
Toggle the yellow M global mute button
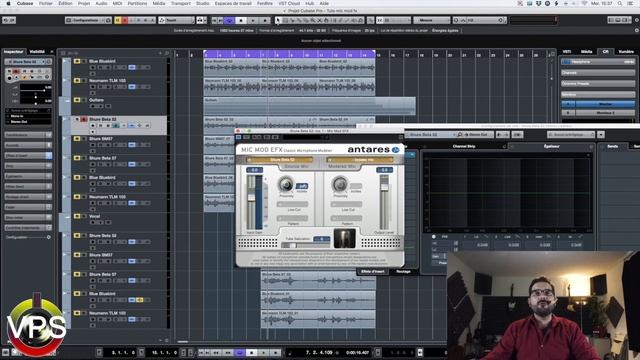pos(118,20)
